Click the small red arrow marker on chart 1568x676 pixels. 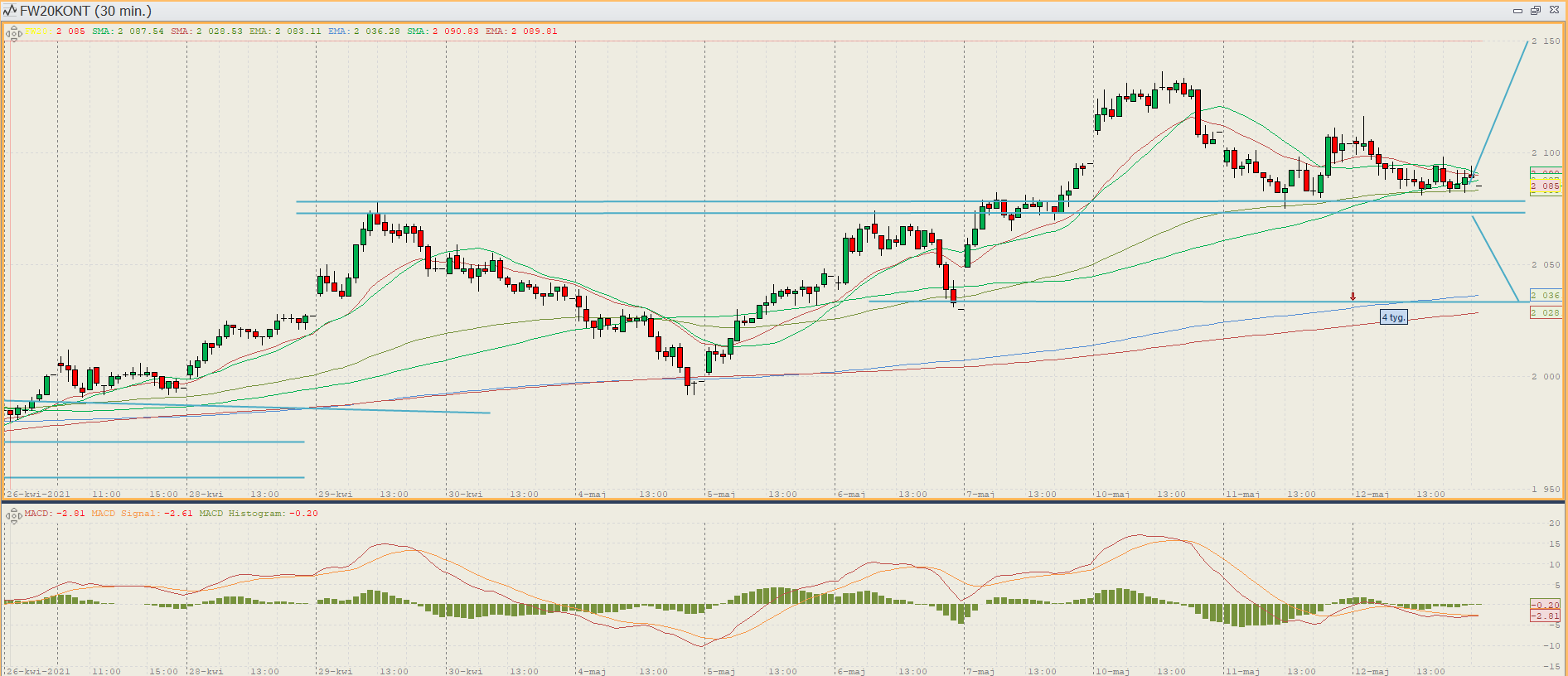(x=1353, y=297)
